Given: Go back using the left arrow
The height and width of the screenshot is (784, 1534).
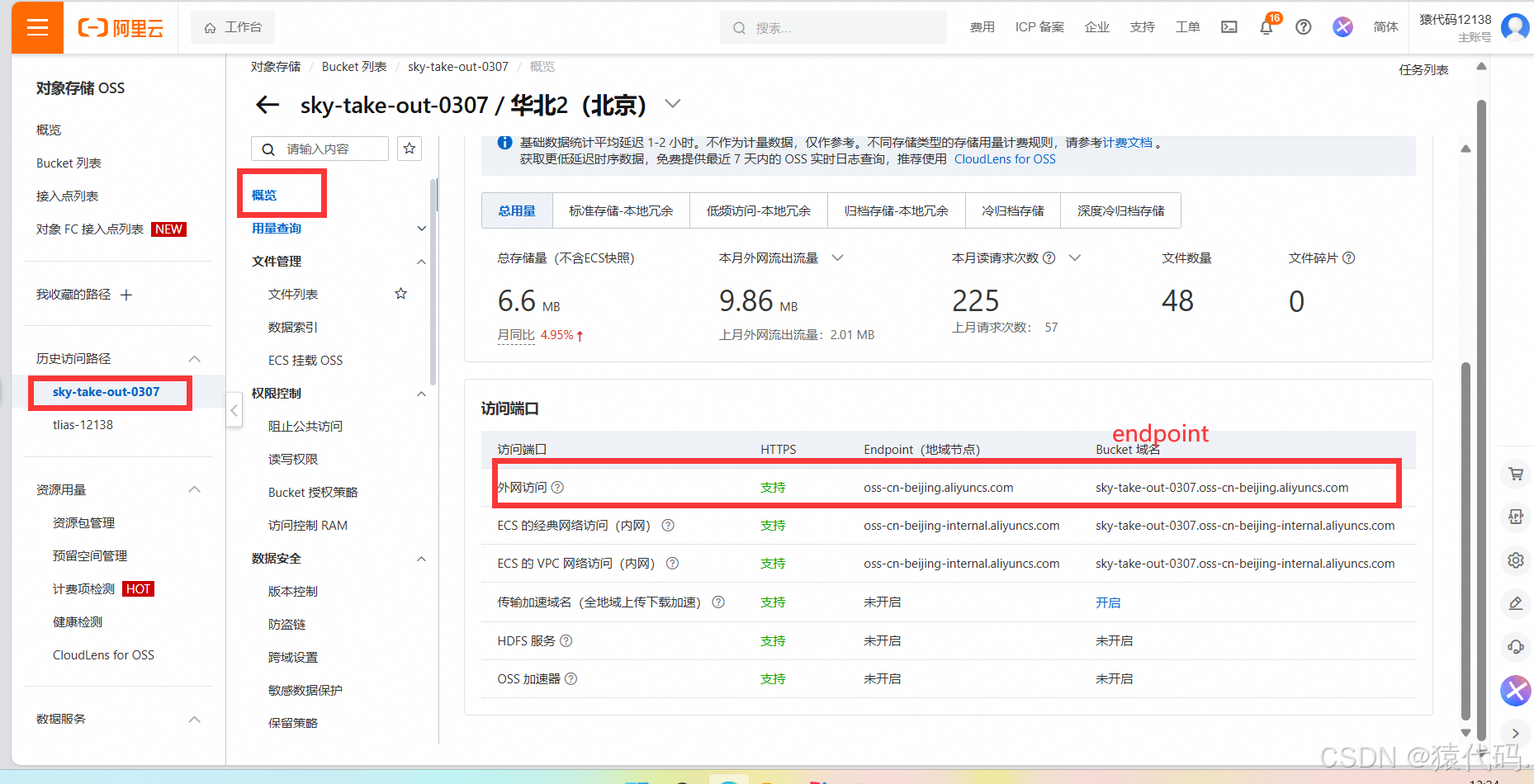Looking at the screenshot, I should [268, 105].
